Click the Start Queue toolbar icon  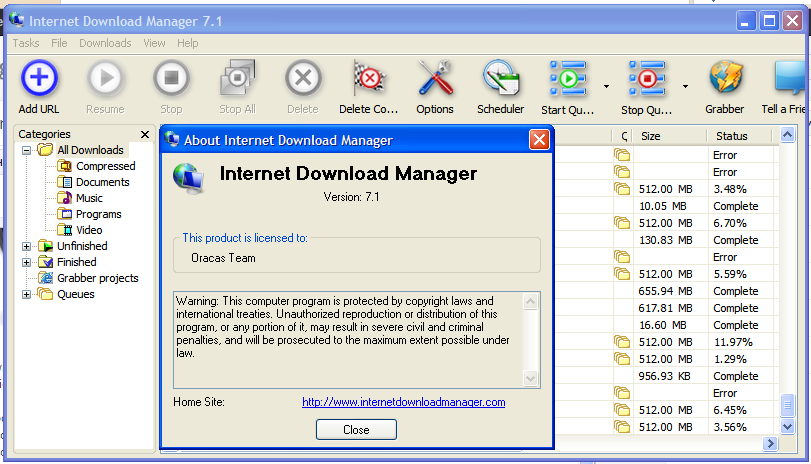pos(567,78)
